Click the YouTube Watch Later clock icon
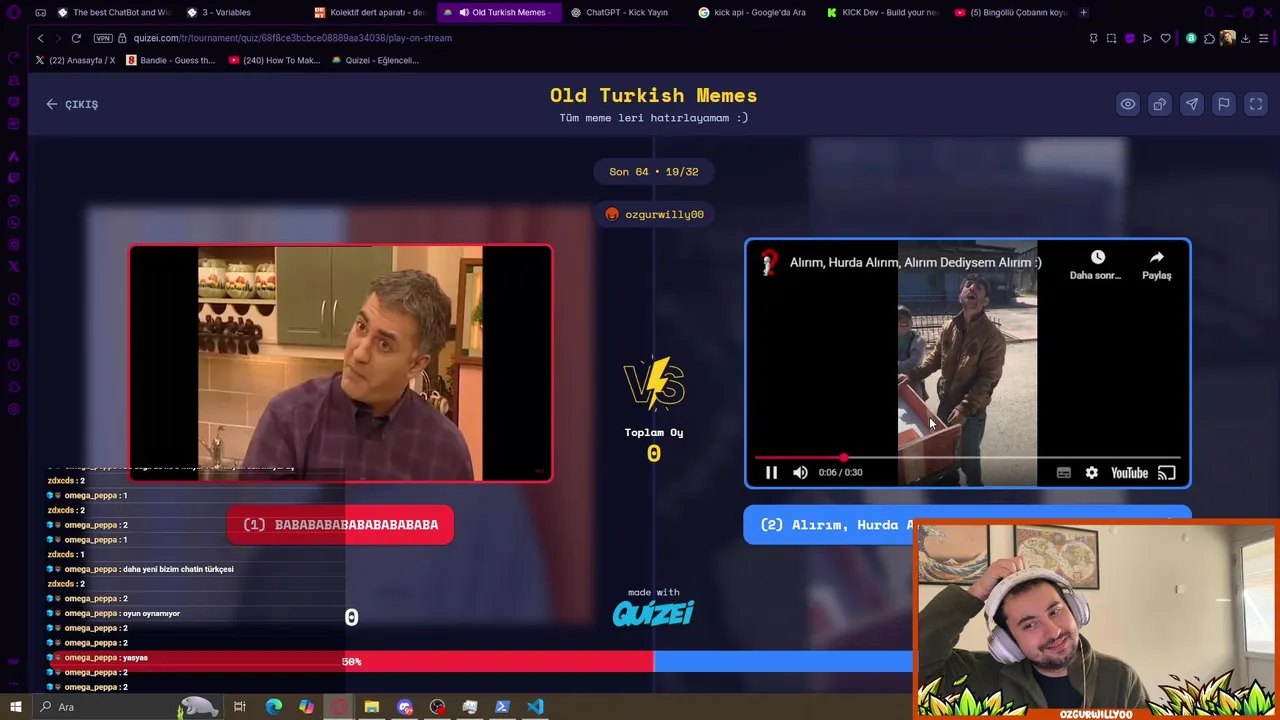Viewport: 1280px width, 720px height. pos(1097,258)
